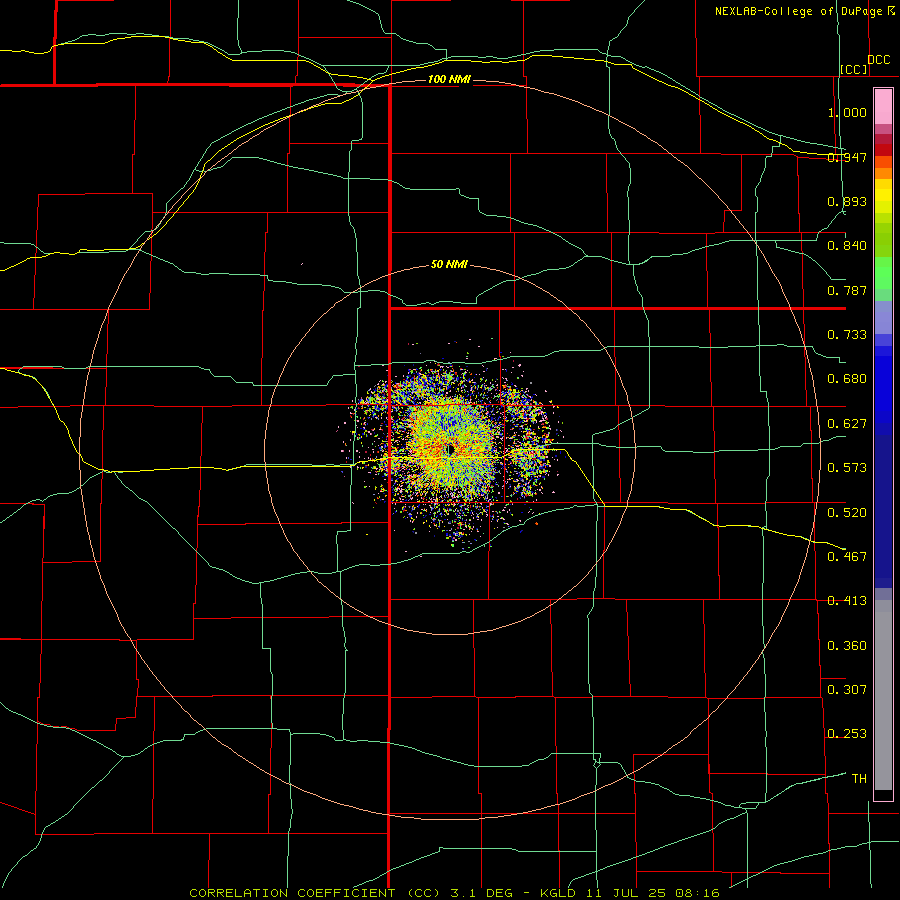The image size is (900, 900).
Task: Click the Correlation Coefficient product caption
Action: click(455, 893)
